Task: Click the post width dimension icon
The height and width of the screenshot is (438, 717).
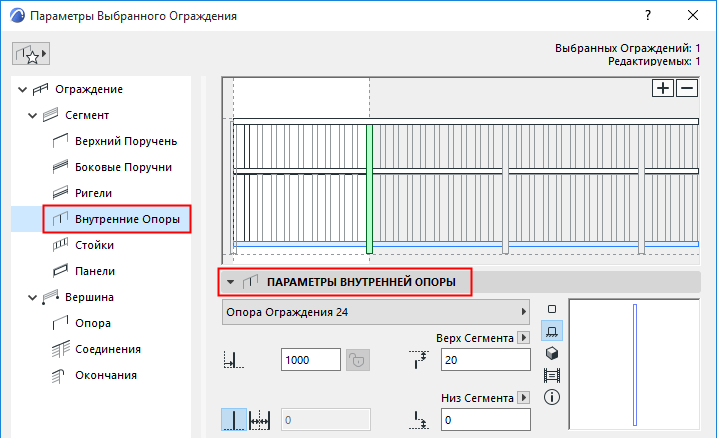Action: (234, 360)
